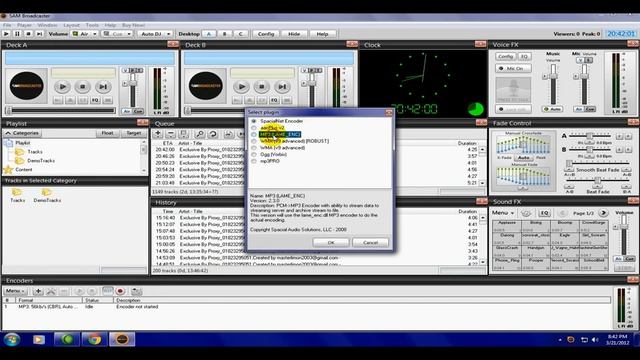Open the Encoders Menu dropdown

pyautogui.click(x=15, y=291)
